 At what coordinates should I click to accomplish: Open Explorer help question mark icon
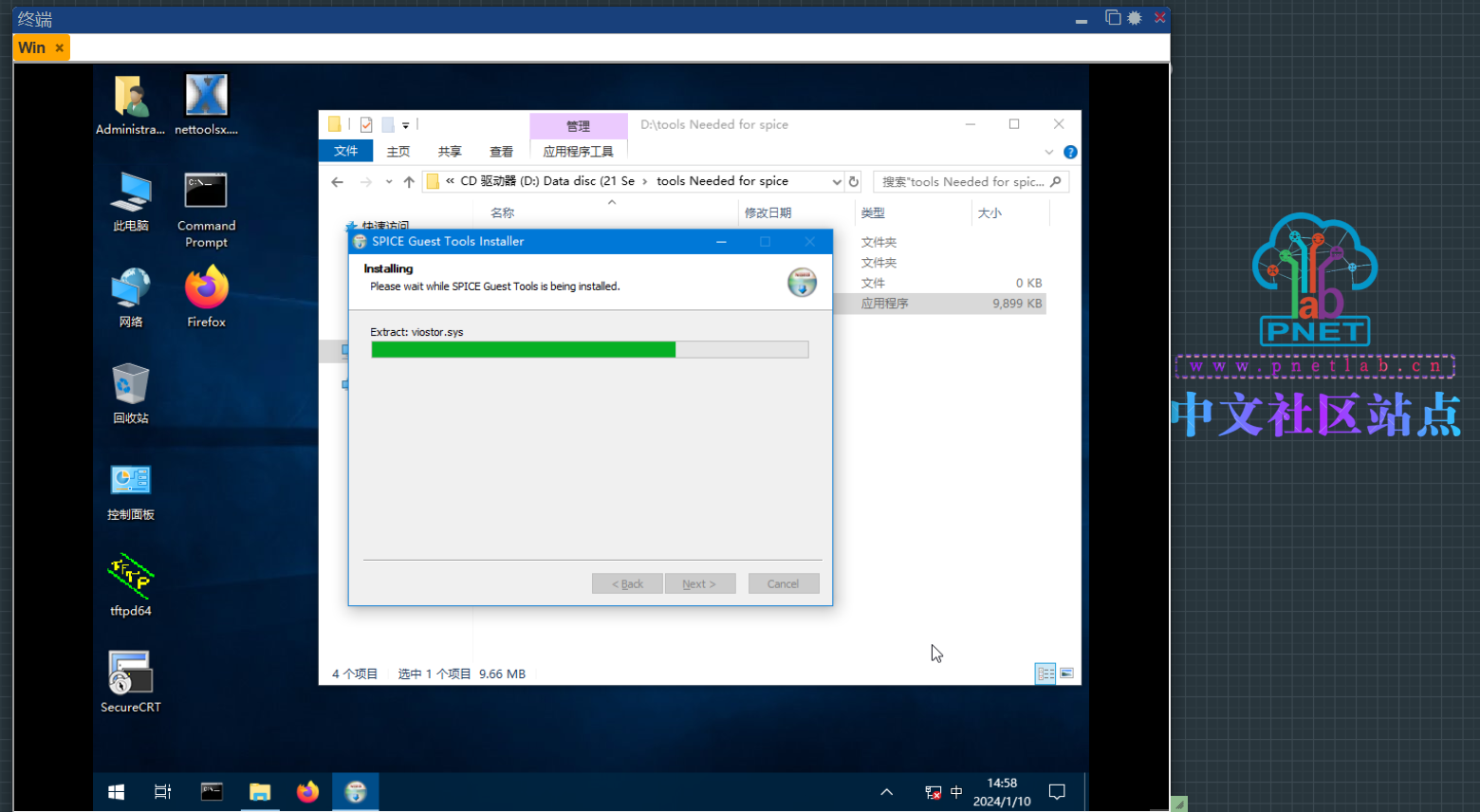point(1070,152)
